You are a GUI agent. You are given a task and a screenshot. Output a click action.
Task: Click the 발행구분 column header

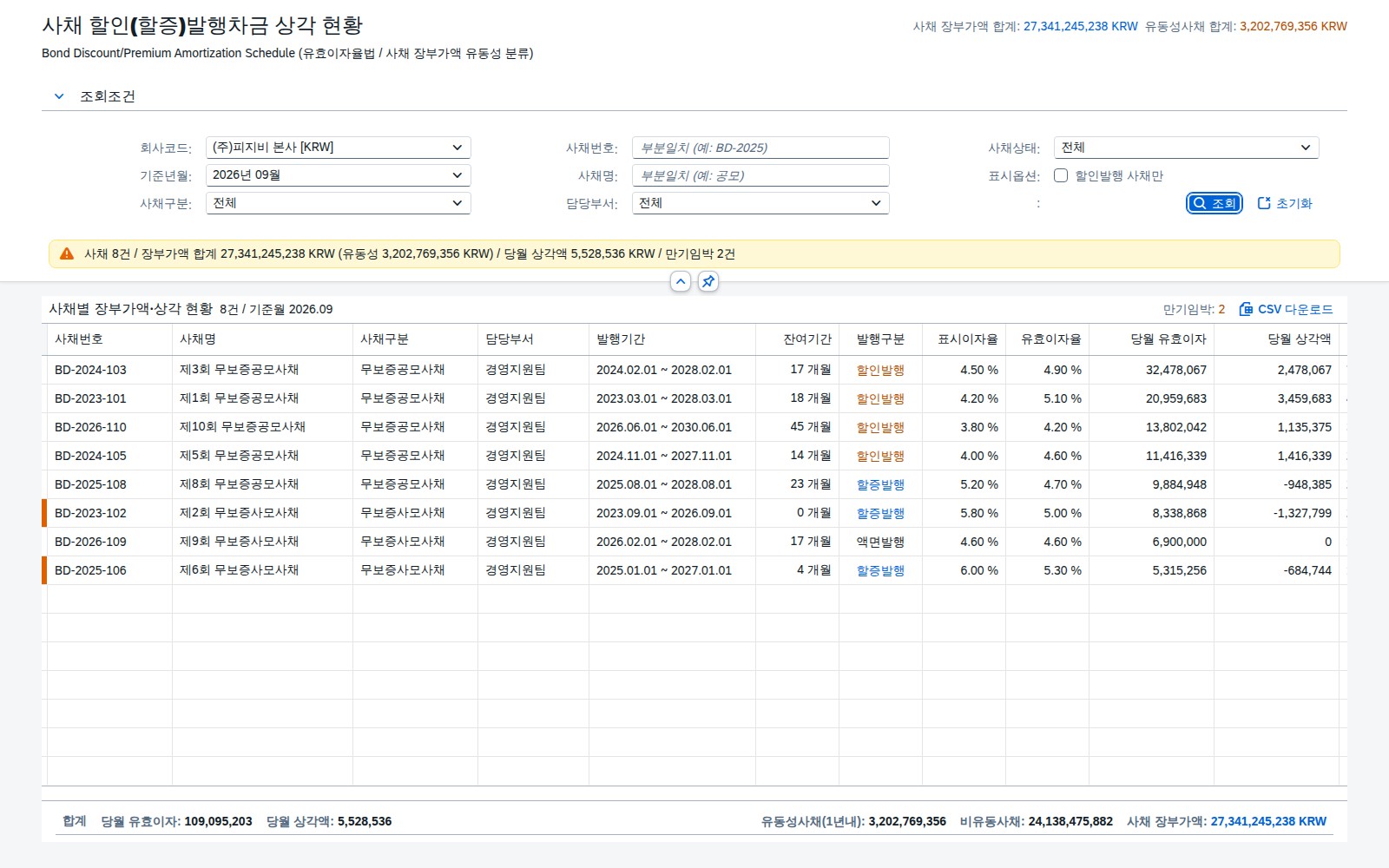pyautogui.click(x=880, y=339)
